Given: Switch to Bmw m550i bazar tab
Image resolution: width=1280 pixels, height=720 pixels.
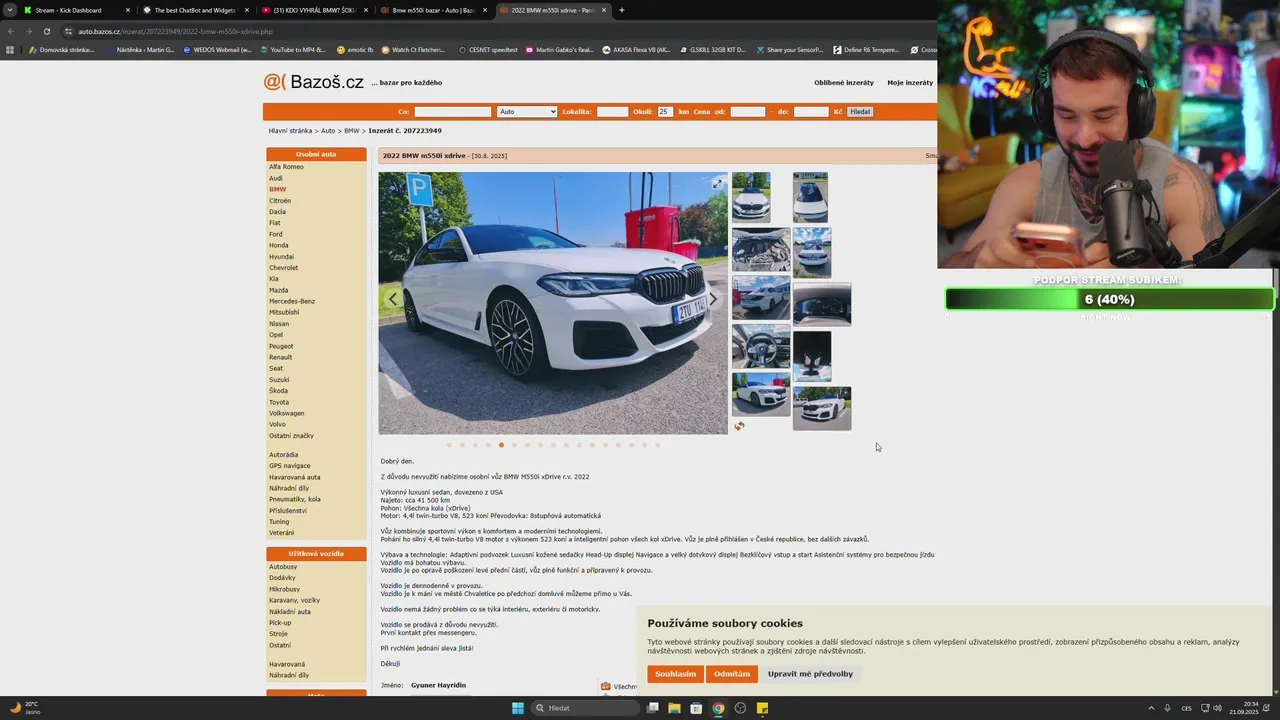Looking at the screenshot, I should pyautogui.click(x=433, y=10).
